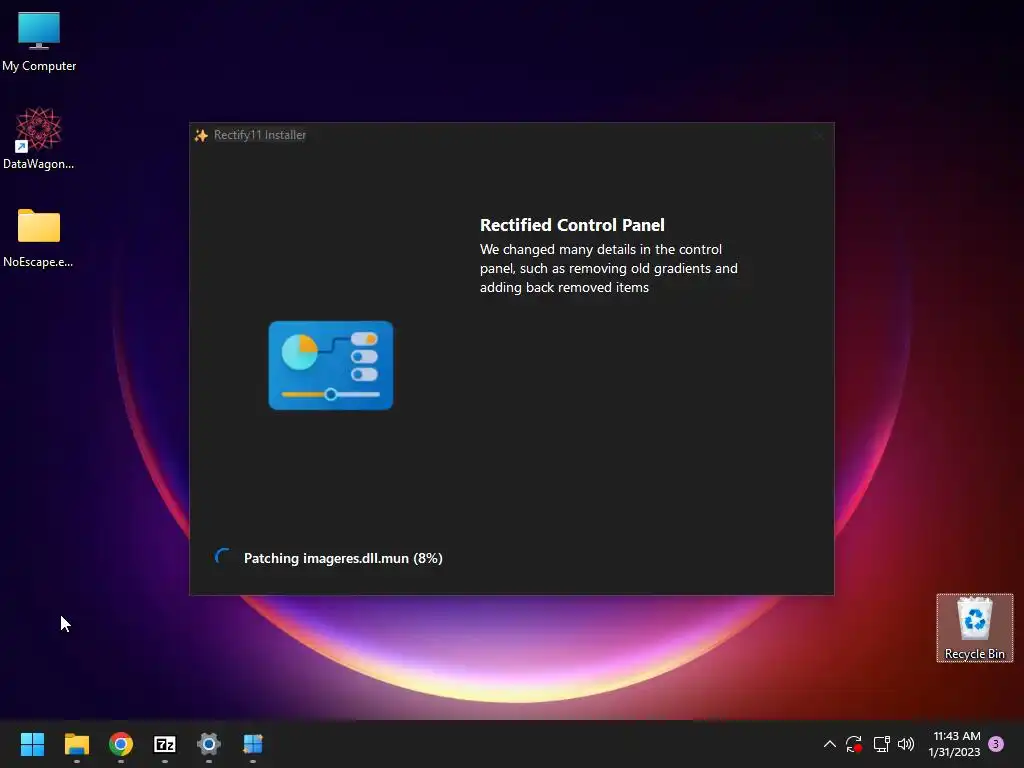
Task: Click the Rectified Control Panel heading
Action: 572,225
